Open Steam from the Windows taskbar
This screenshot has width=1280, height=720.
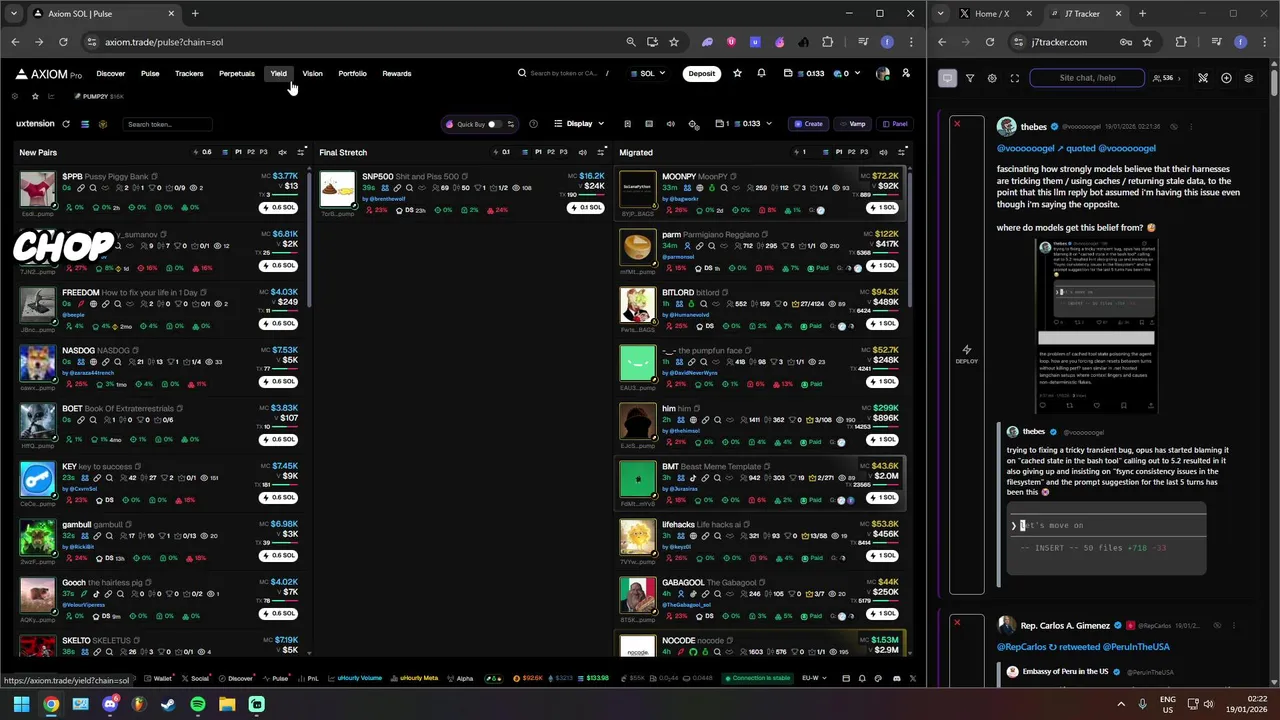pyautogui.click(x=168, y=704)
